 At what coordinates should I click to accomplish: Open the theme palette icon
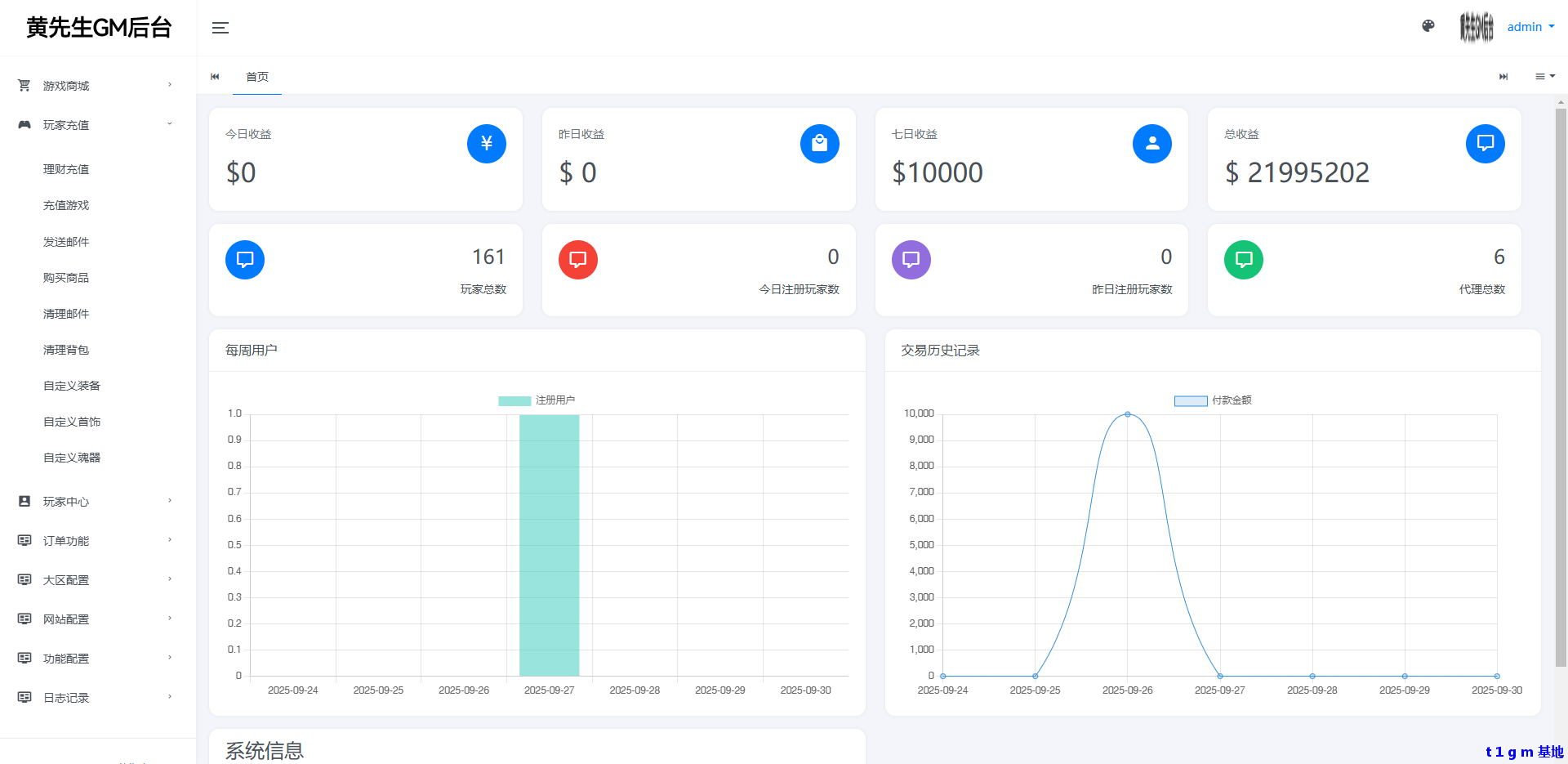1428,26
